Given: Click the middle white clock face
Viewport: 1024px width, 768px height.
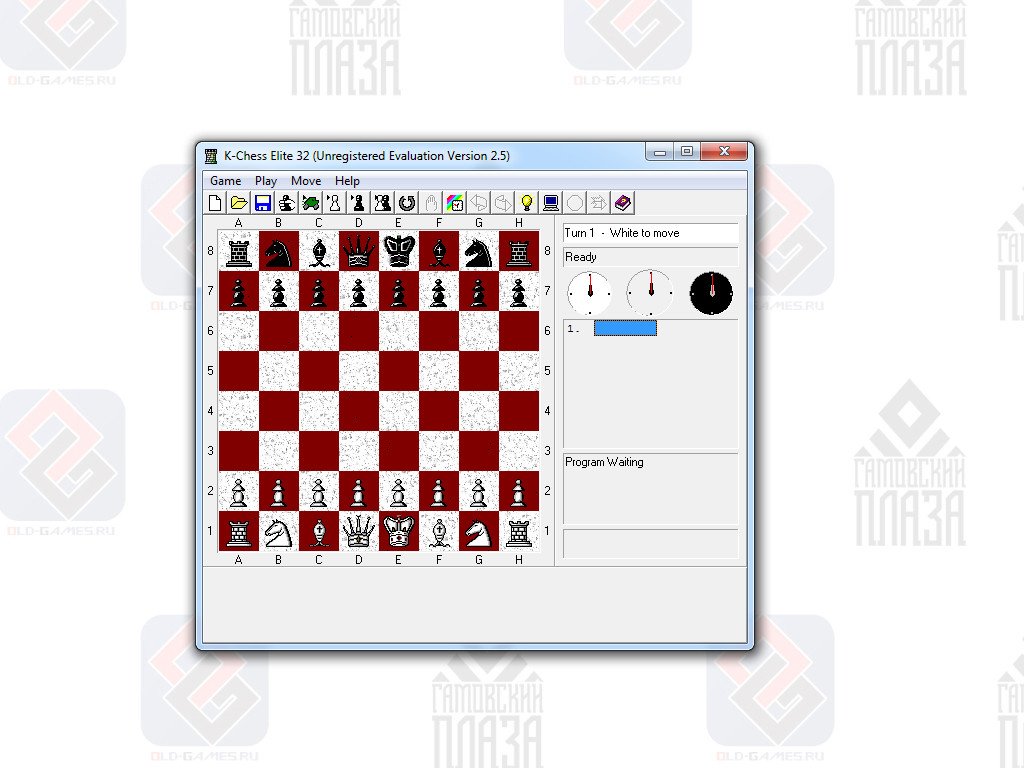Looking at the screenshot, I should pyautogui.click(x=650, y=293).
